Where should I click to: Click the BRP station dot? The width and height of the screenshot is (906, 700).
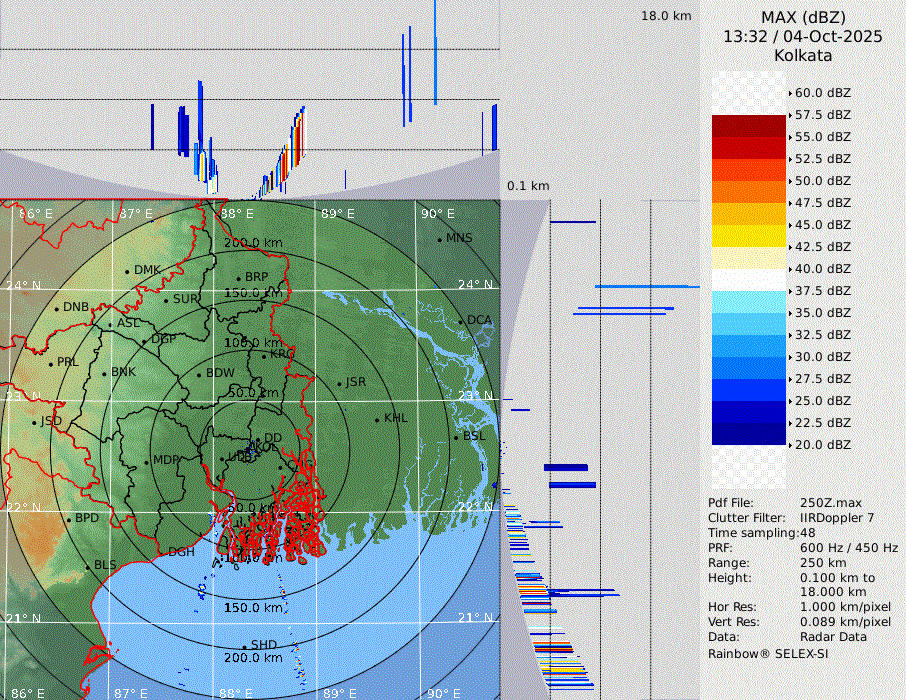click(238, 278)
